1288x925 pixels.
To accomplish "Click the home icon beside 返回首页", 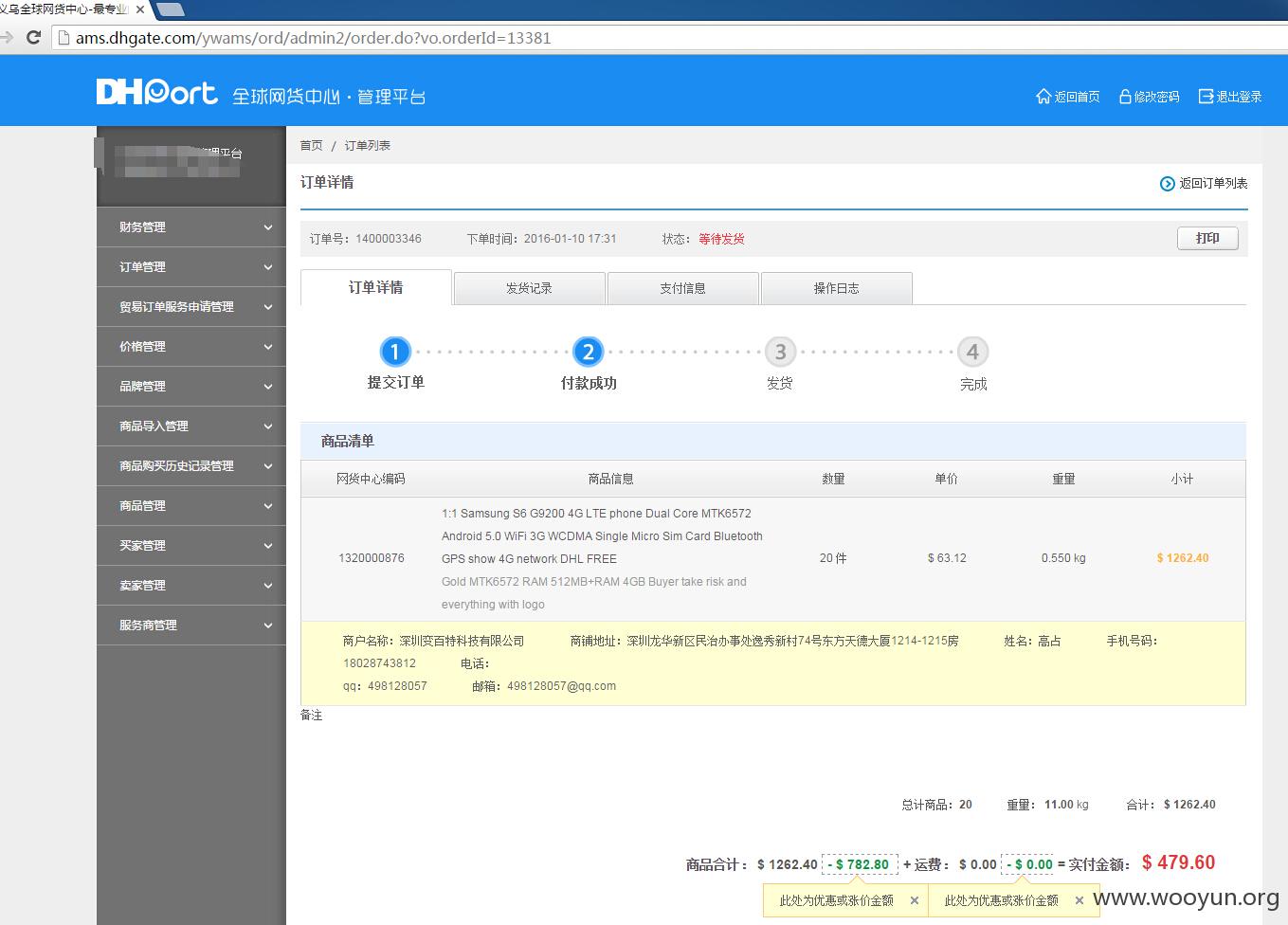I will click(1043, 96).
